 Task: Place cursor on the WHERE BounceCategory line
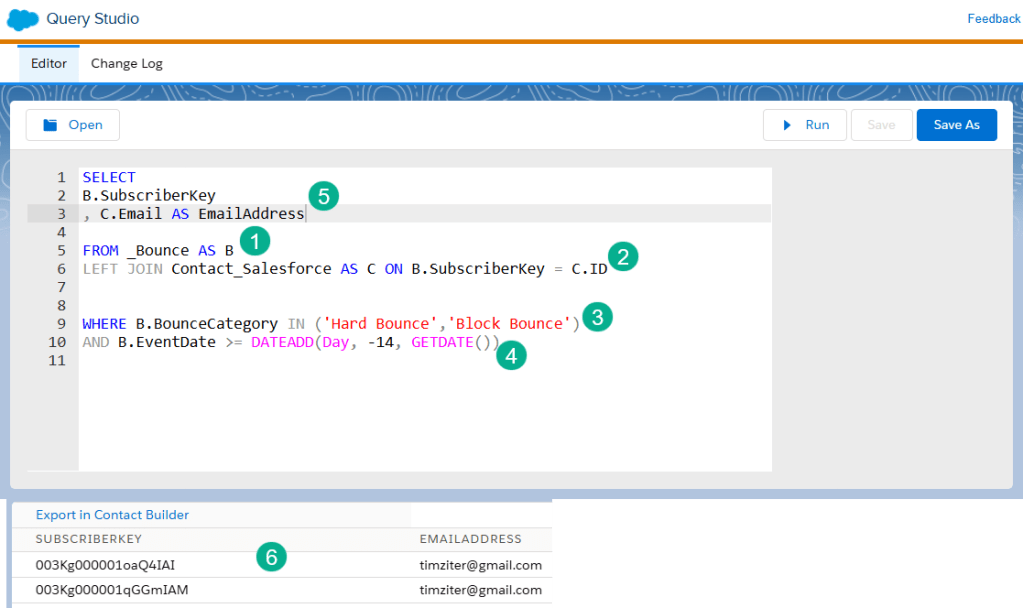point(330,324)
